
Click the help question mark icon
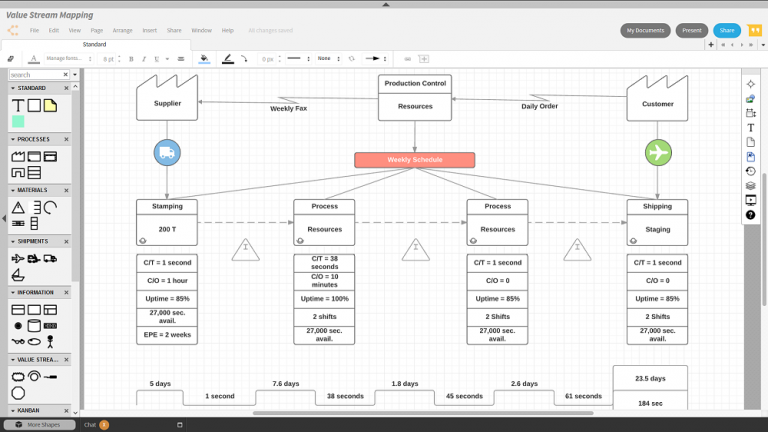751,215
